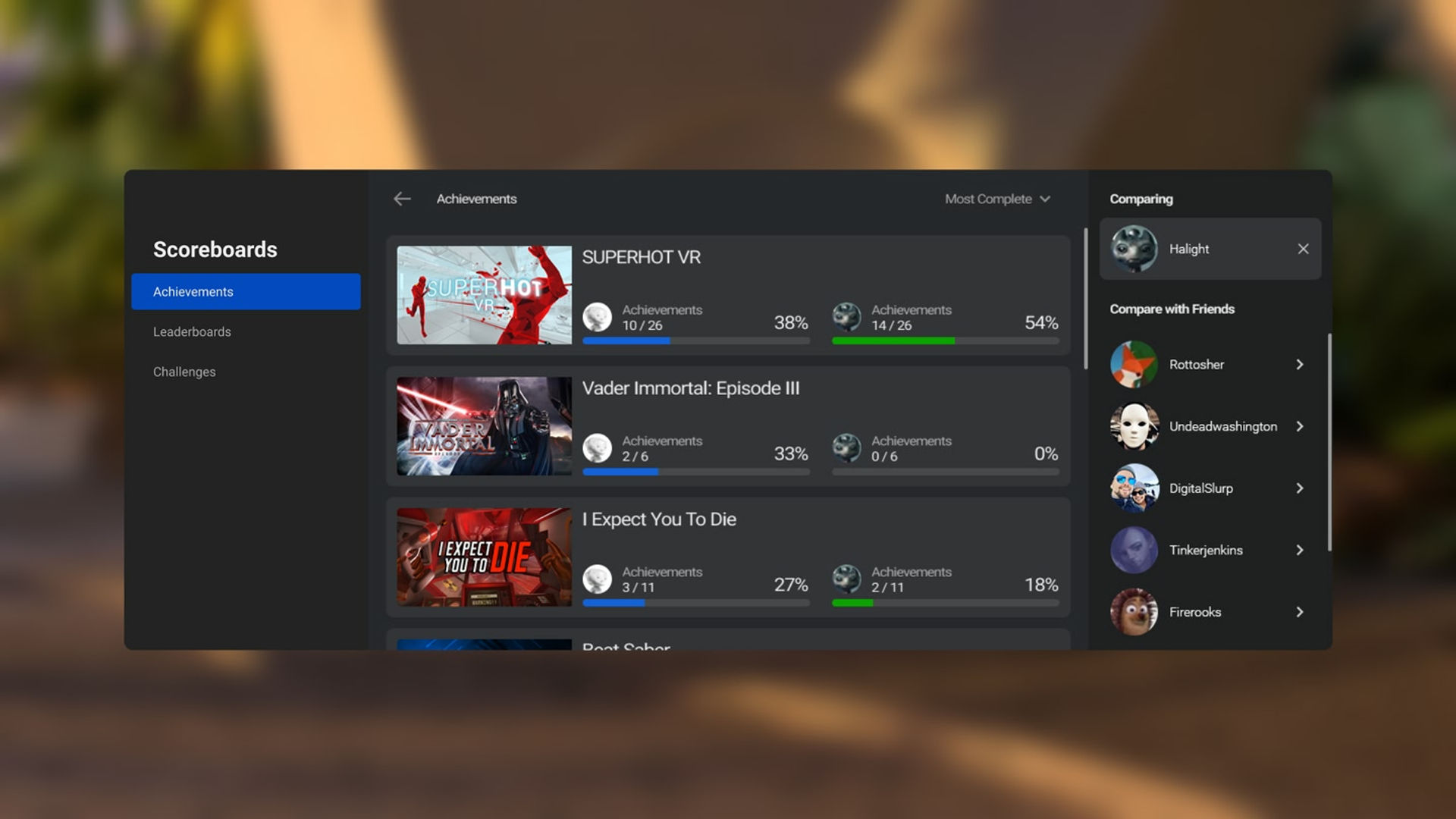Click Halight's avatar in Vader Immortal row
Screen dimensions: 1456x819
pyautogui.click(x=846, y=448)
